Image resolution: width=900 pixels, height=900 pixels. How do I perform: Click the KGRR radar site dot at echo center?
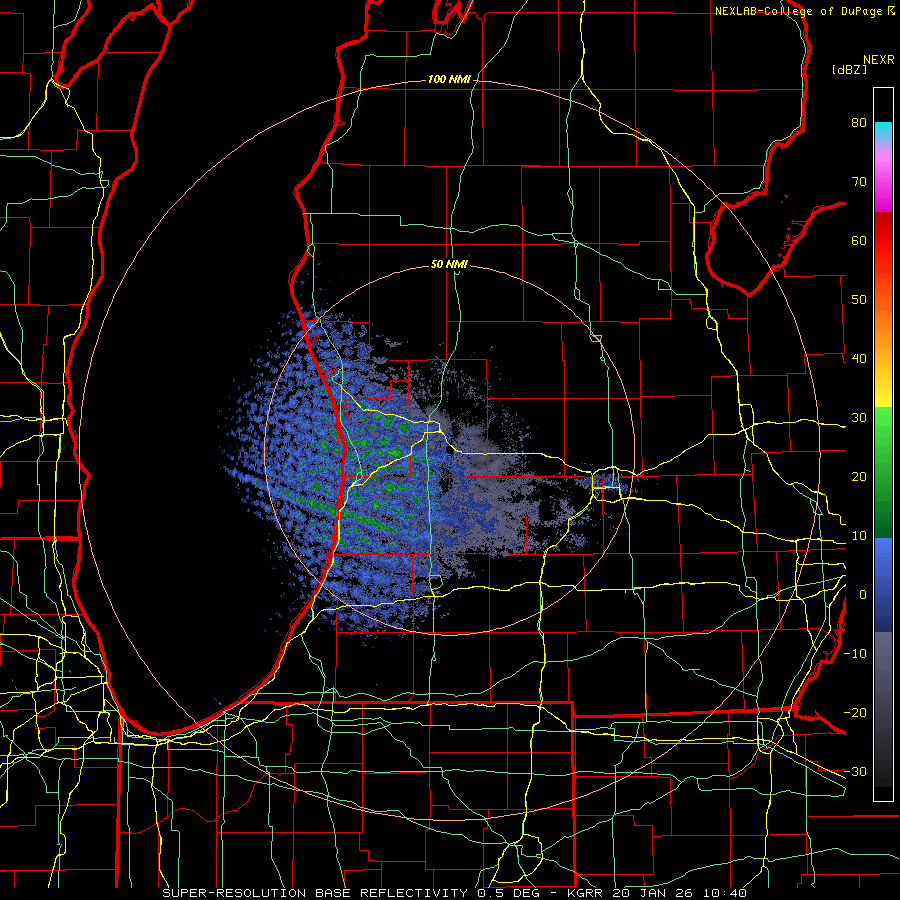[448, 450]
